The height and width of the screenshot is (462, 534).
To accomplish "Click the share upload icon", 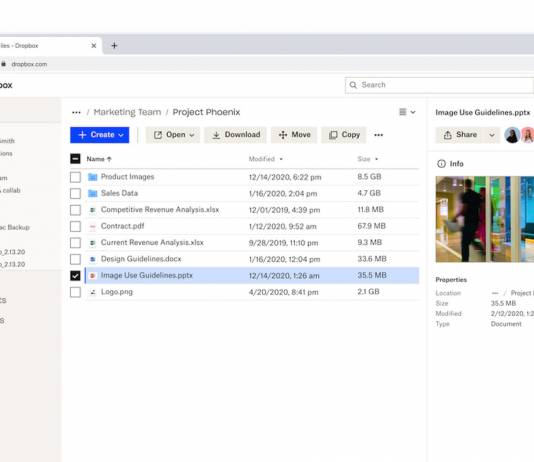I will point(447,135).
